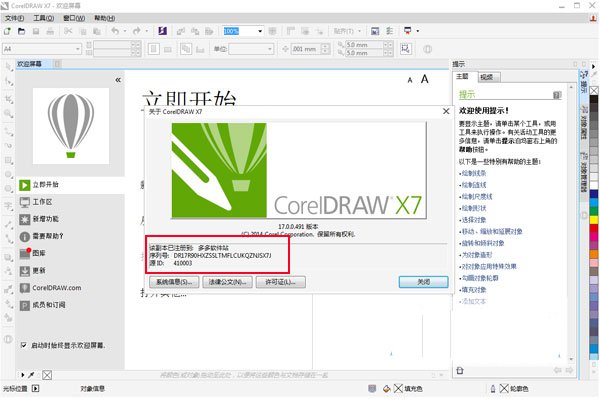Click the Fill color bucket icon in status bar
Viewport: 600px width, 399px height.
[386, 389]
